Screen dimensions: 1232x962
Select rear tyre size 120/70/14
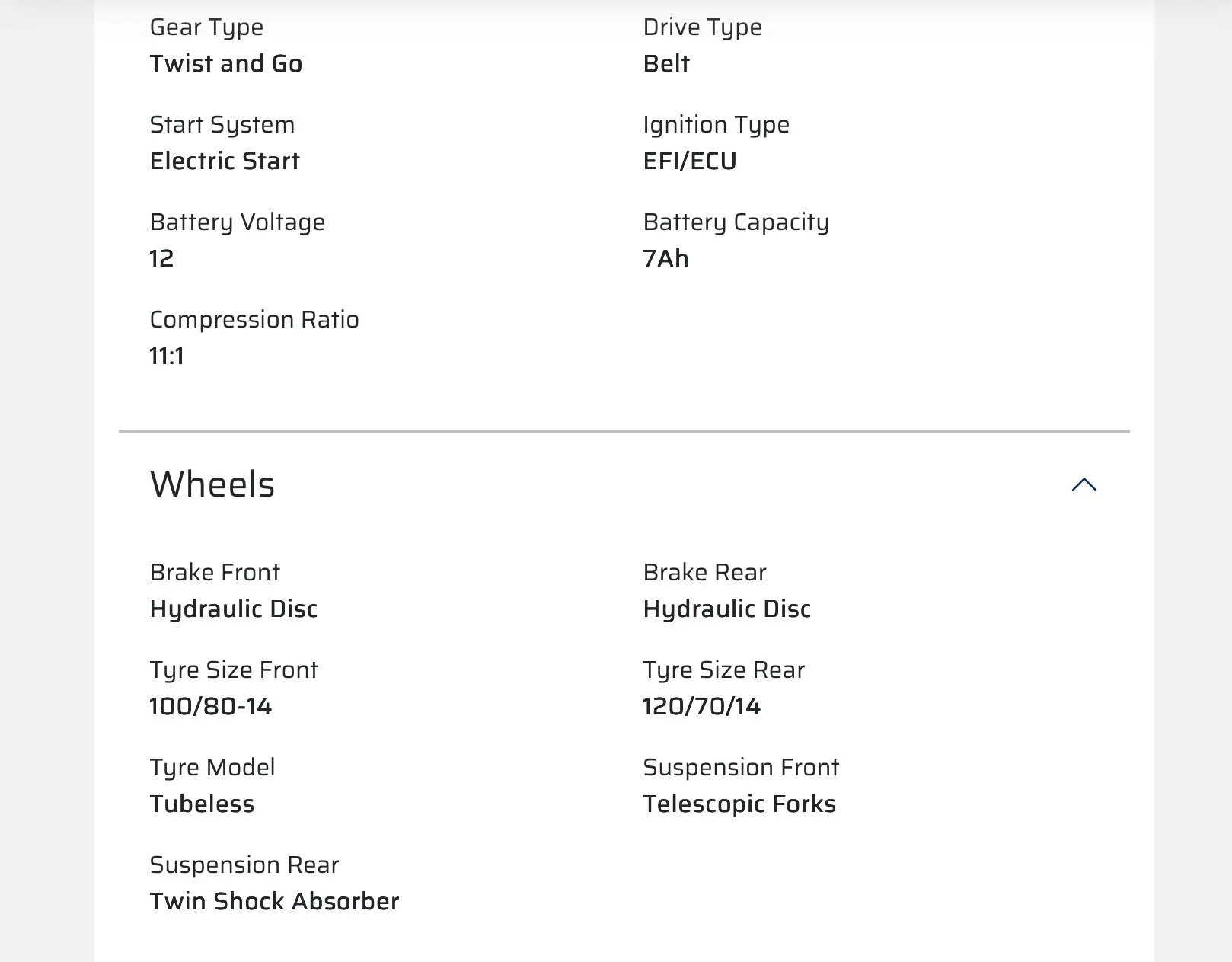(702, 706)
